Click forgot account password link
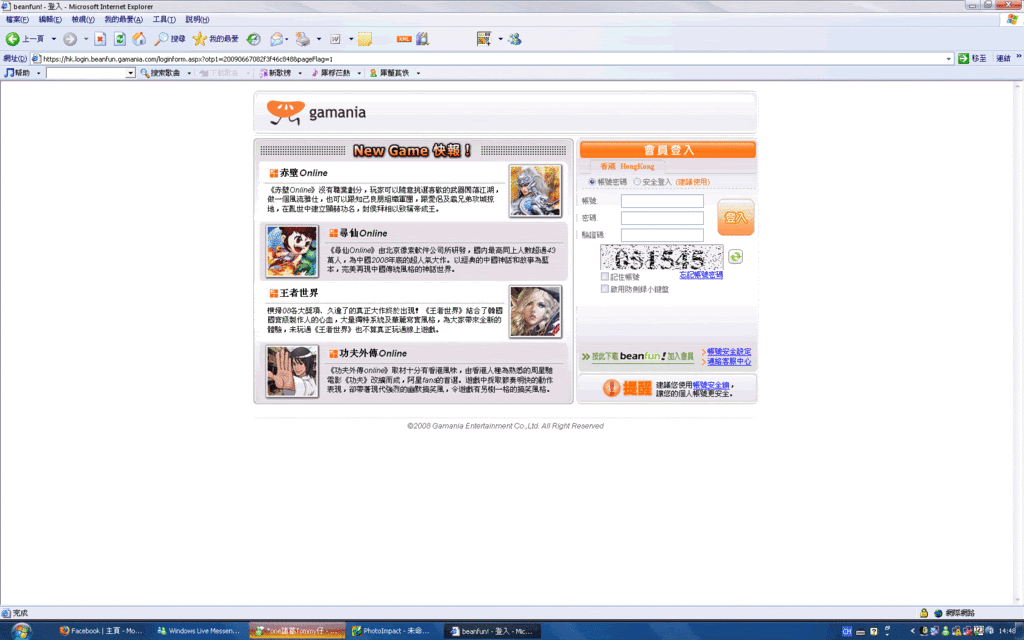1024x640 pixels. (701, 275)
